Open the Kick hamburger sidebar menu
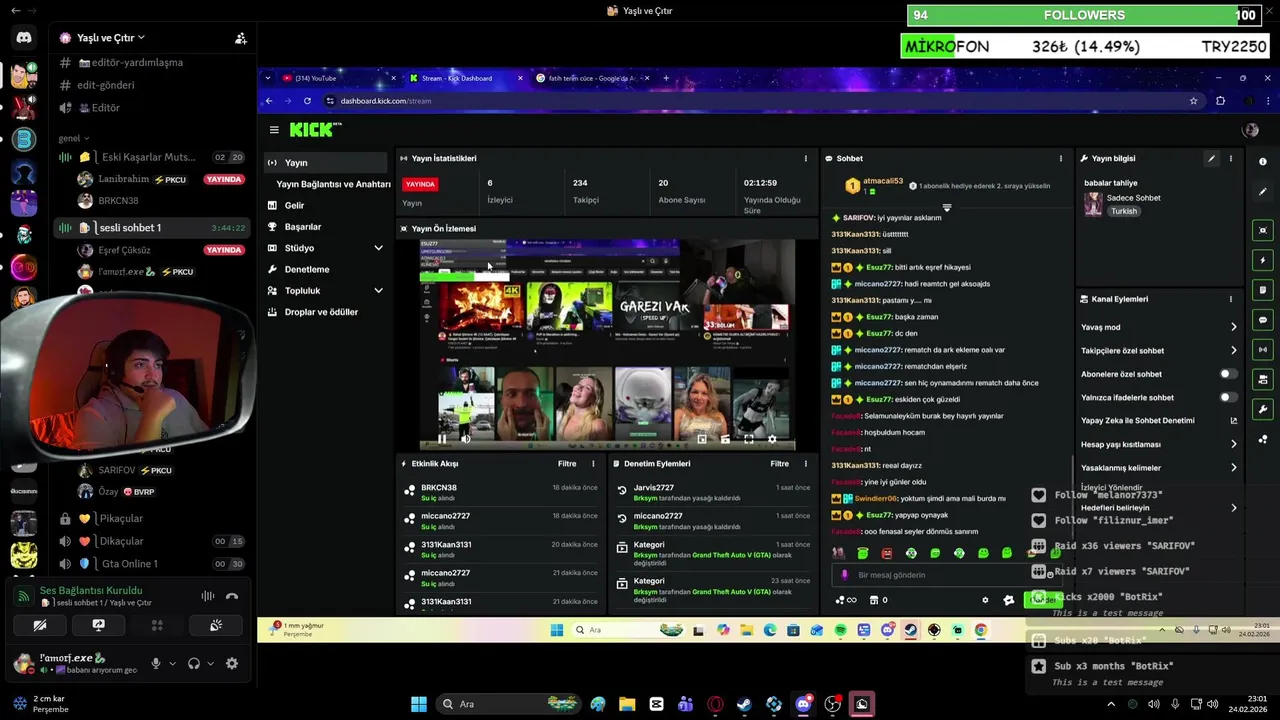The width and height of the screenshot is (1280, 720). (x=274, y=130)
